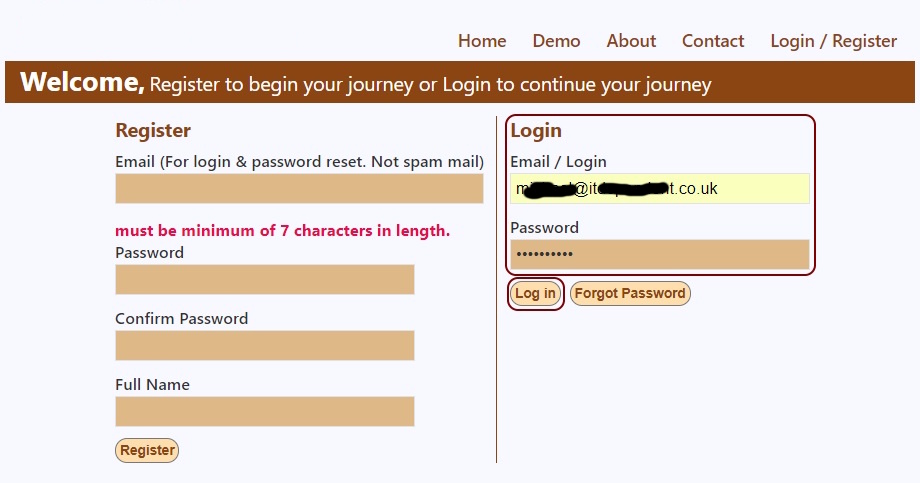920x483 pixels.
Task: Click the Login section heading text
Action: coord(536,131)
